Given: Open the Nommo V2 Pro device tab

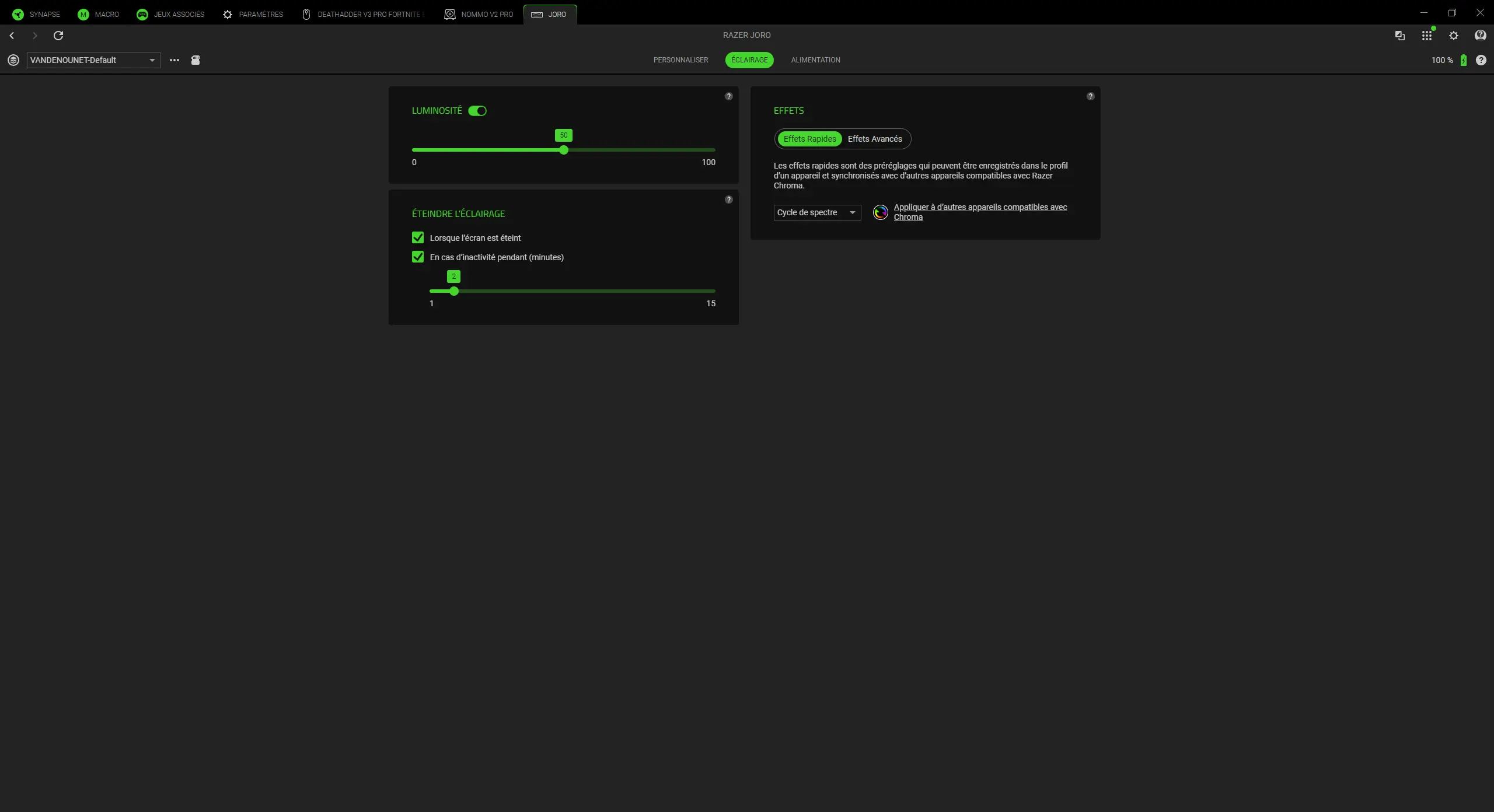Looking at the screenshot, I should pyautogui.click(x=479, y=15).
